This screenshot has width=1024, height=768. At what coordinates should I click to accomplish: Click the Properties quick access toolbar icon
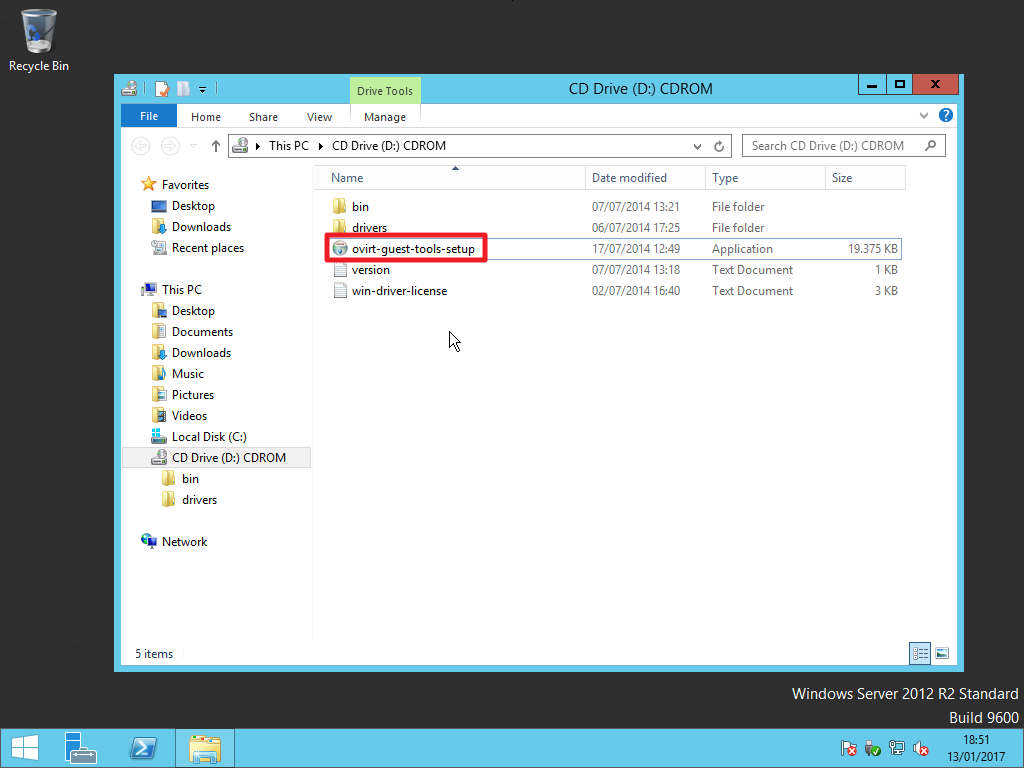162,89
